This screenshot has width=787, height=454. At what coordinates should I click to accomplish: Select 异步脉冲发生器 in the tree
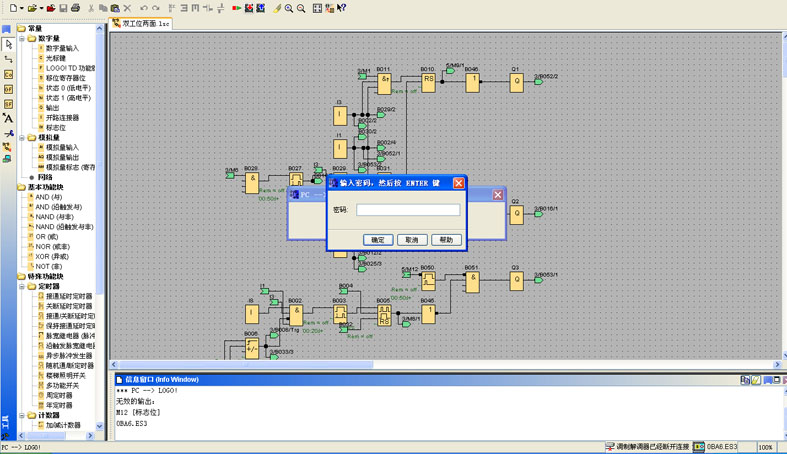coord(69,356)
